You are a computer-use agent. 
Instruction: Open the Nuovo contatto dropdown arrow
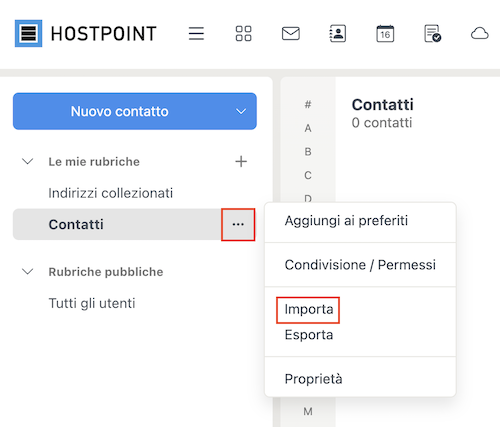click(x=241, y=111)
